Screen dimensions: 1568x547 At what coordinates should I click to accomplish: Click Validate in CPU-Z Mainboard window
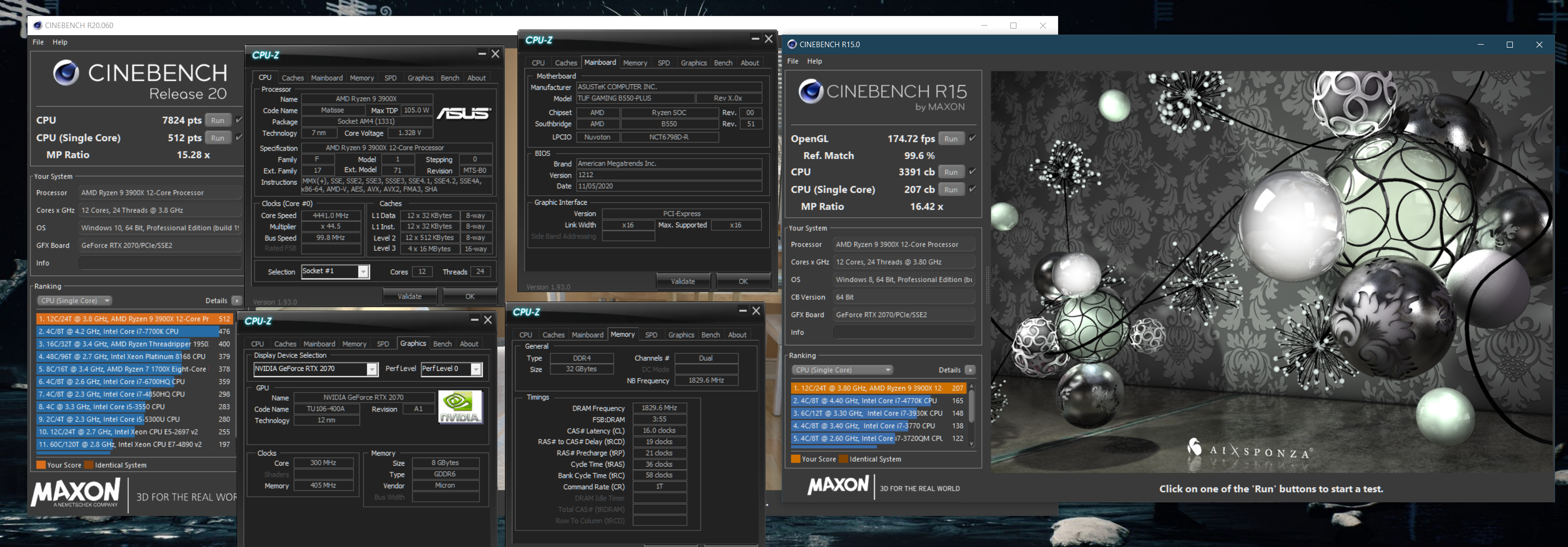(x=683, y=282)
